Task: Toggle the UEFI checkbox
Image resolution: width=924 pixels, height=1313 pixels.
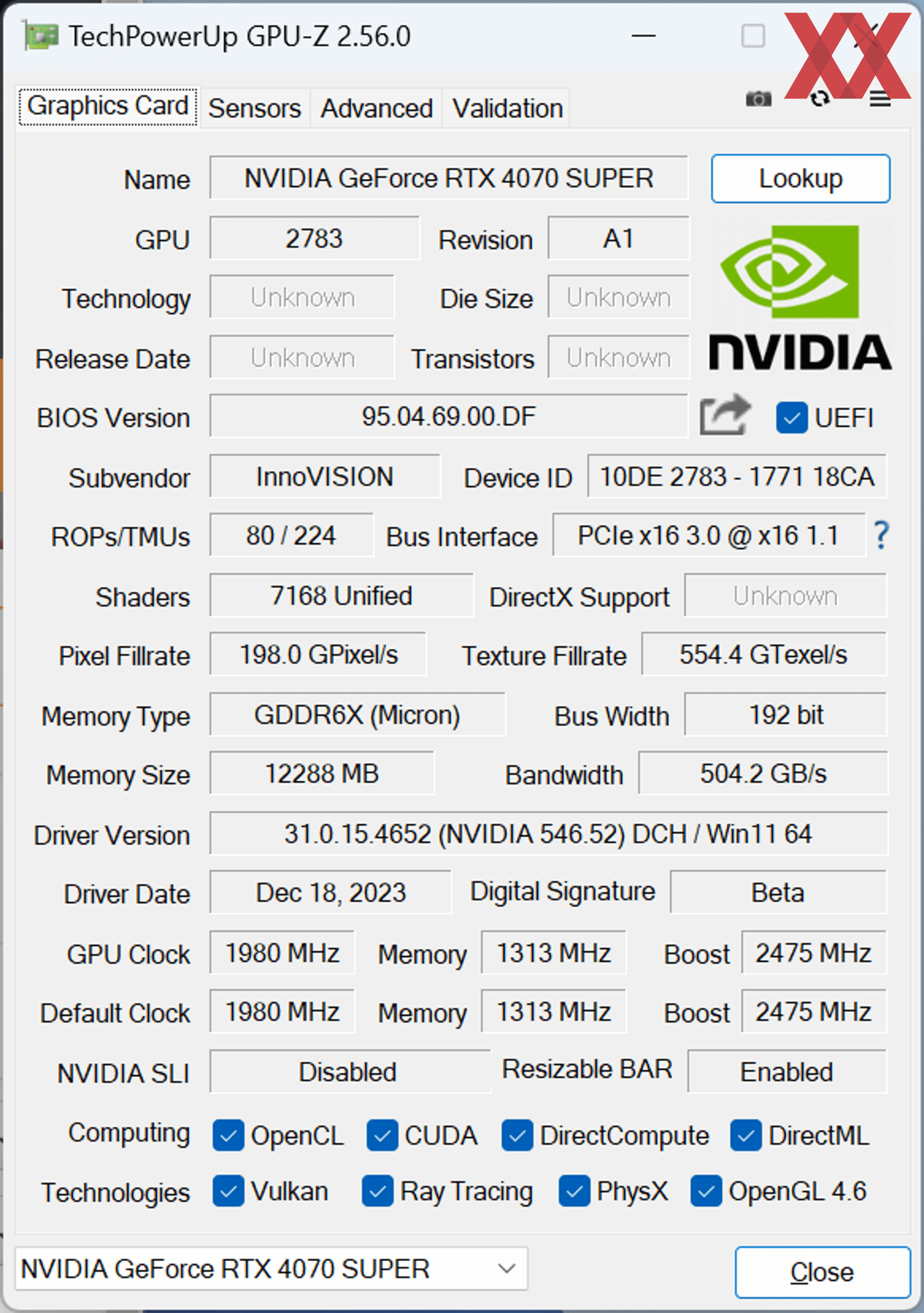Action: (791, 417)
